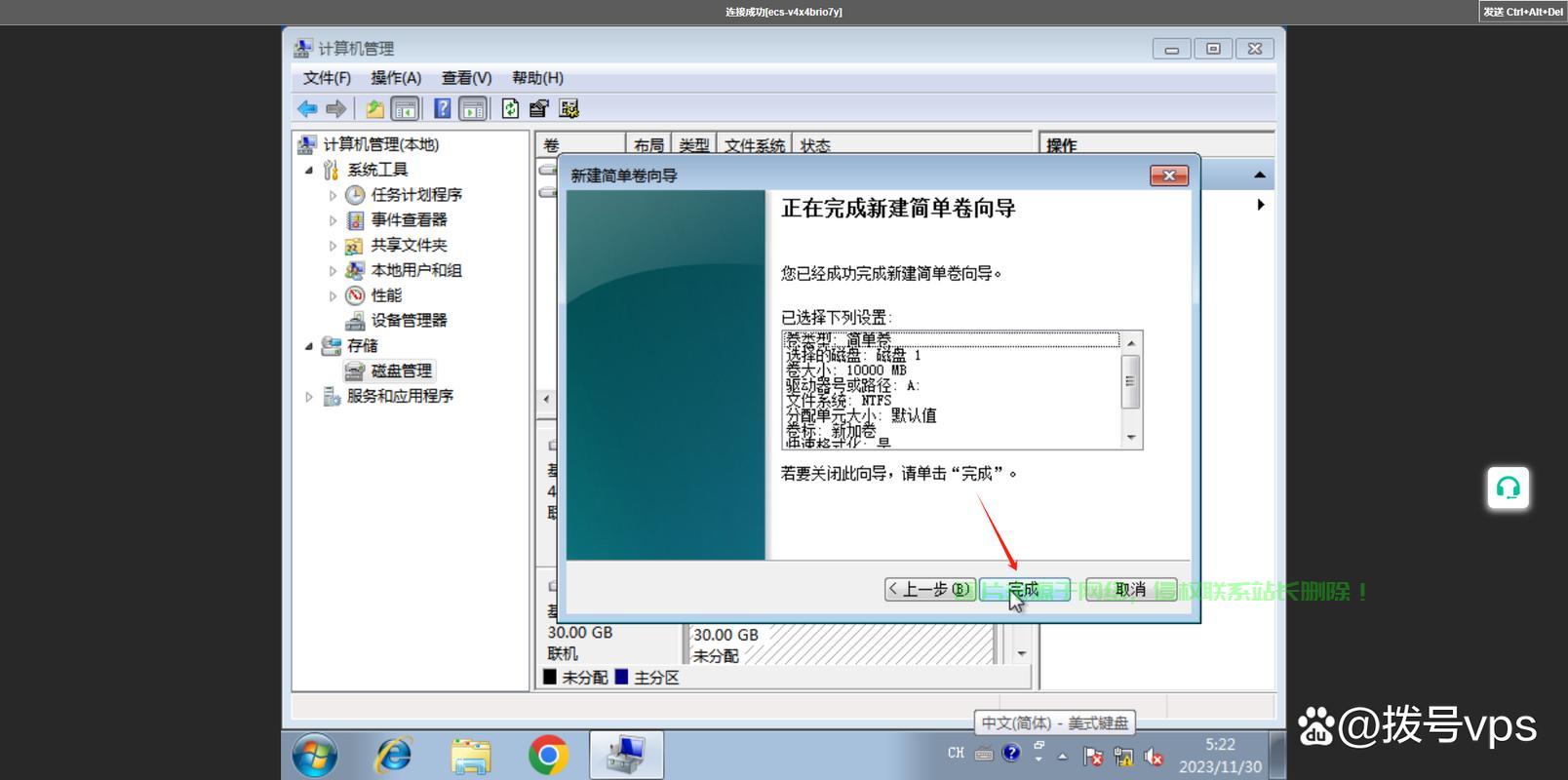Click 完成 to finish the wizard
Image resolution: width=1568 pixels, height=780 pixels.
pos(1024,590)
